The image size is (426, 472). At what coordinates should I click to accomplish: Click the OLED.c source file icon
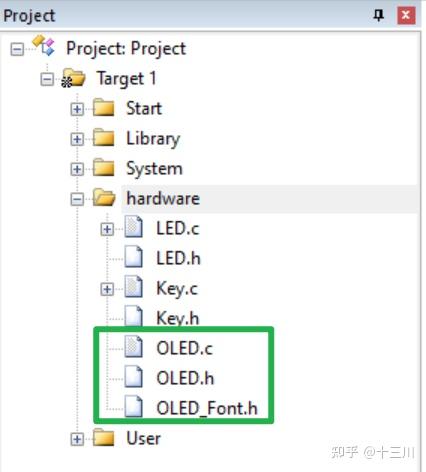[x=134, y=347]
